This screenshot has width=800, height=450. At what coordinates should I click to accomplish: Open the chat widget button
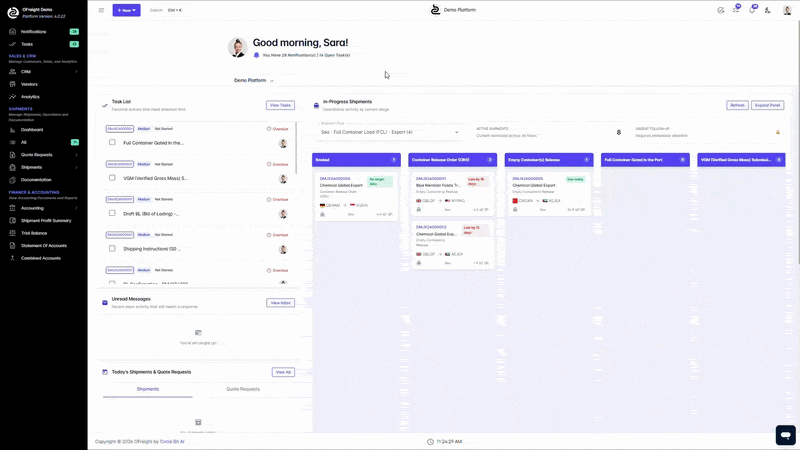[785, 435]
